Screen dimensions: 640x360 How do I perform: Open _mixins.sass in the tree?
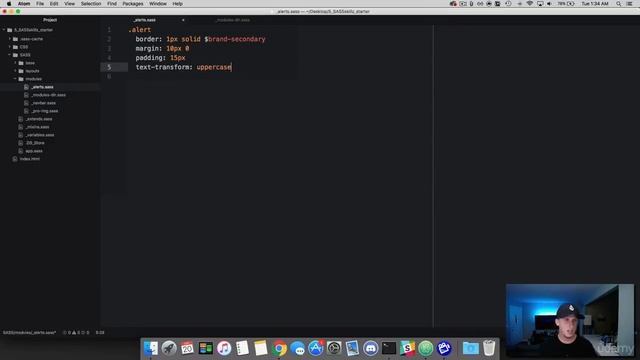[x=37, y=127]
